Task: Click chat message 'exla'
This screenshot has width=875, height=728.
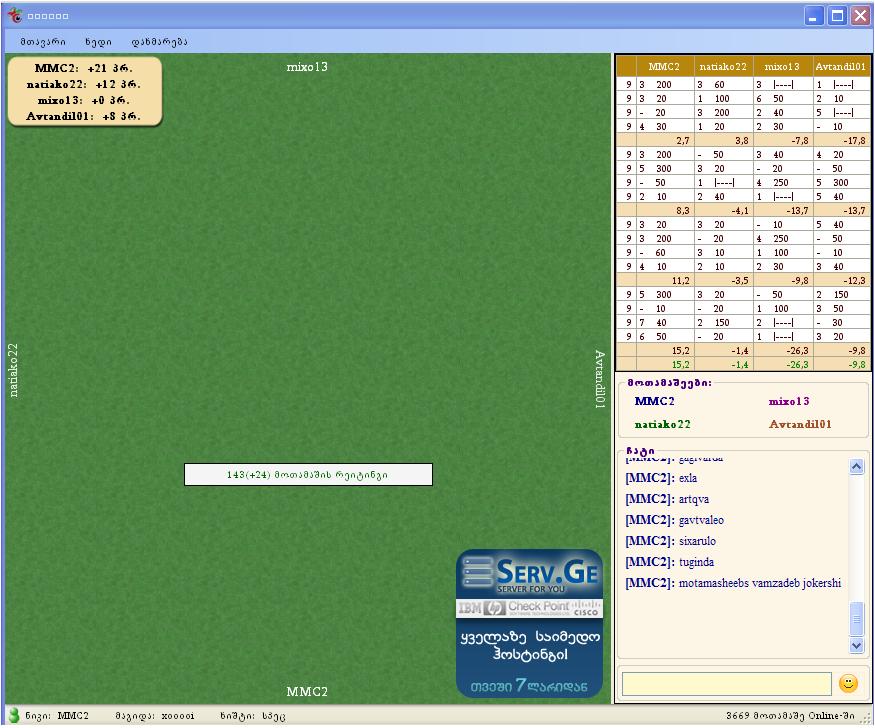Action: coord(688,479)
